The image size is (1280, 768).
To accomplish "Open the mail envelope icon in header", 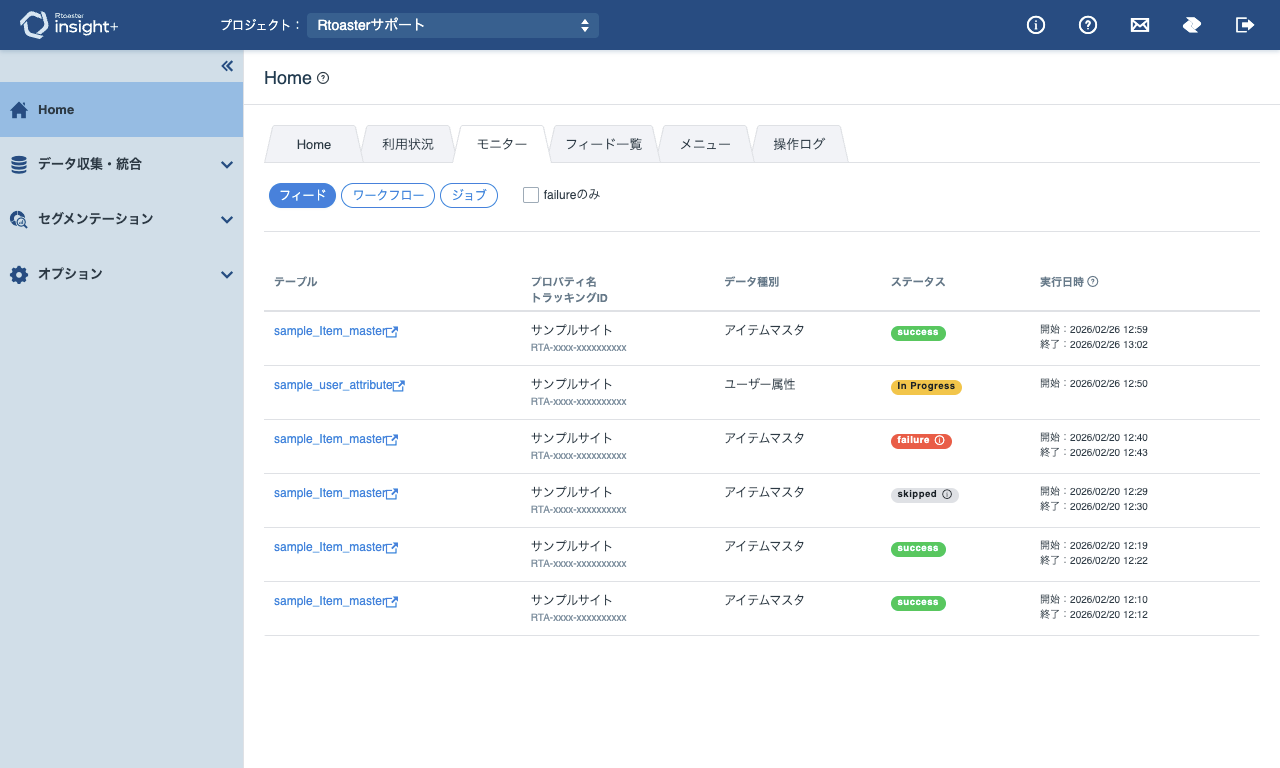I will [x=1140, y=25].
